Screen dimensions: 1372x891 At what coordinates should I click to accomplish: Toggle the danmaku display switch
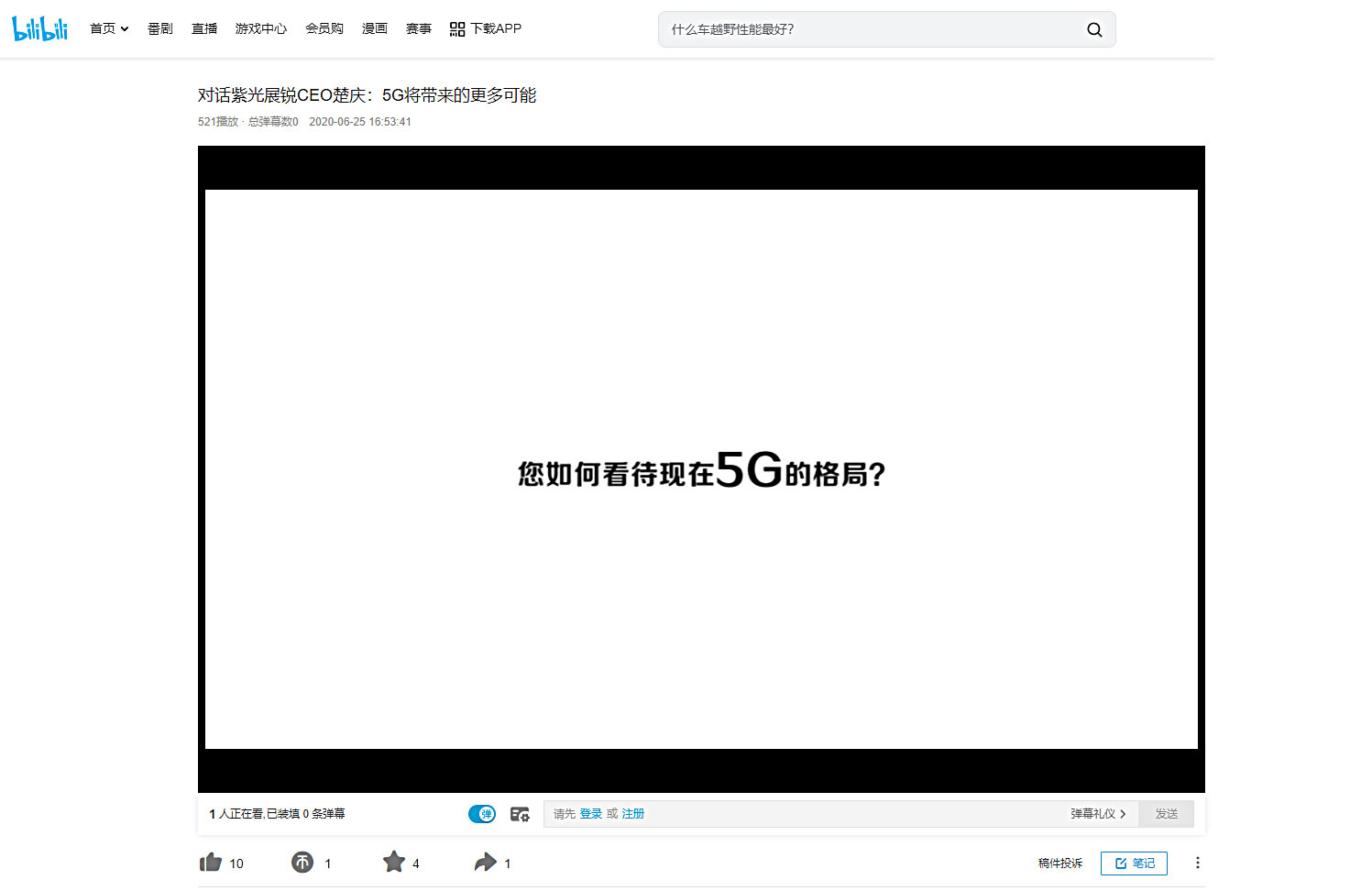[482, 814]
